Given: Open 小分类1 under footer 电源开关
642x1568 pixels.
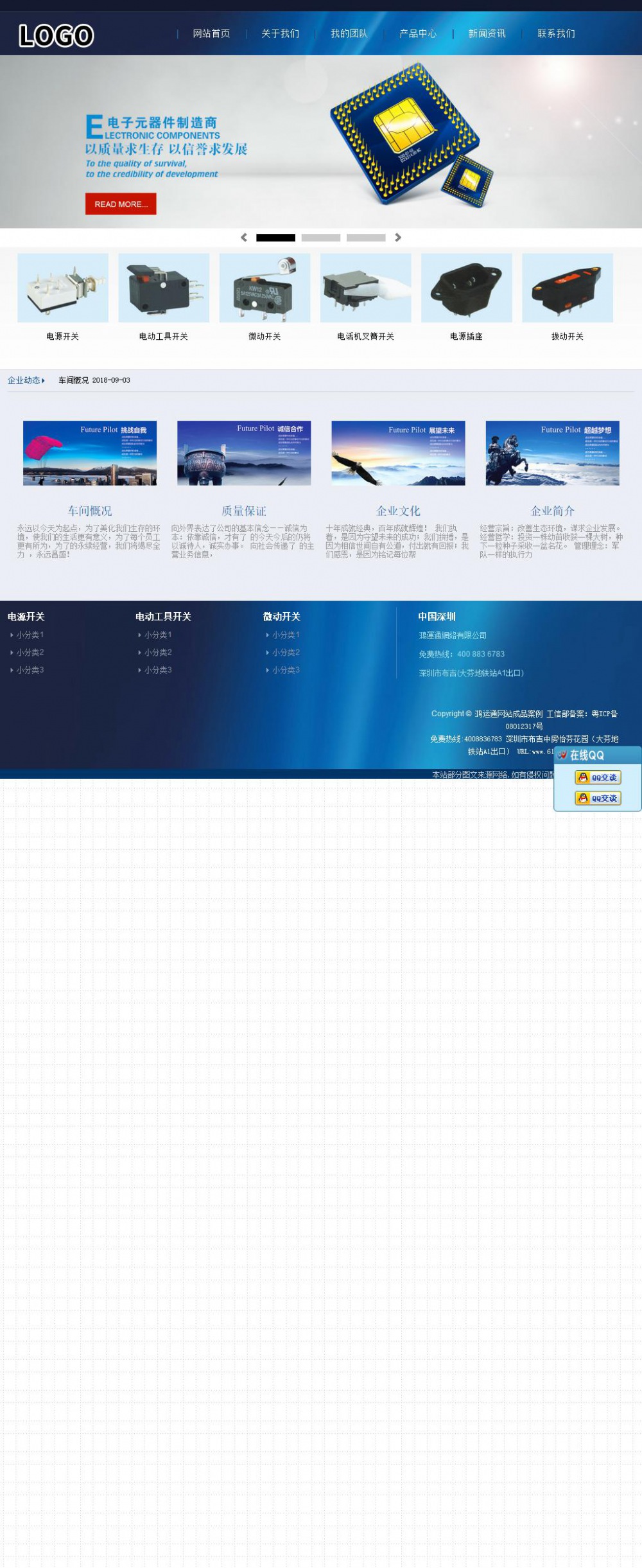Looking at the screenshot, I should [x=30, y=635].
